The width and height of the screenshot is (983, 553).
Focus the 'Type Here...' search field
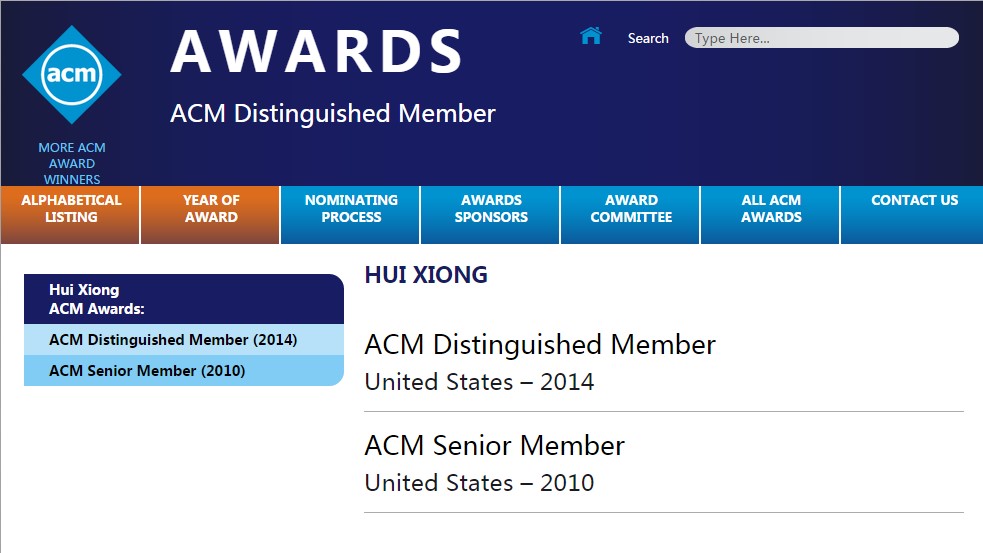point(821,38)
